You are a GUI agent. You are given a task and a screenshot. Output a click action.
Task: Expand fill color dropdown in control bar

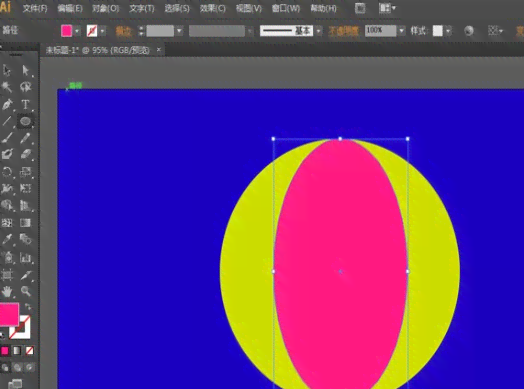click(x=77, y=31)
